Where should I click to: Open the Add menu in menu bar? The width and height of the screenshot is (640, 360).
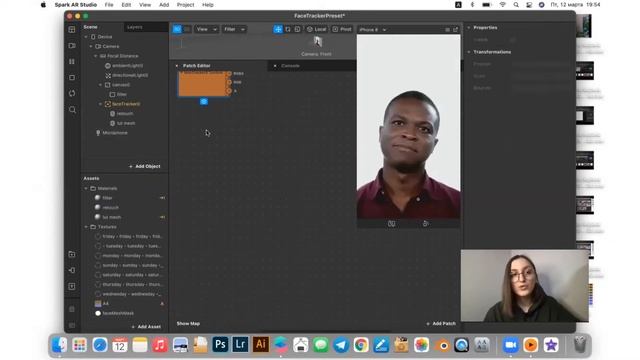click(164, 5)
